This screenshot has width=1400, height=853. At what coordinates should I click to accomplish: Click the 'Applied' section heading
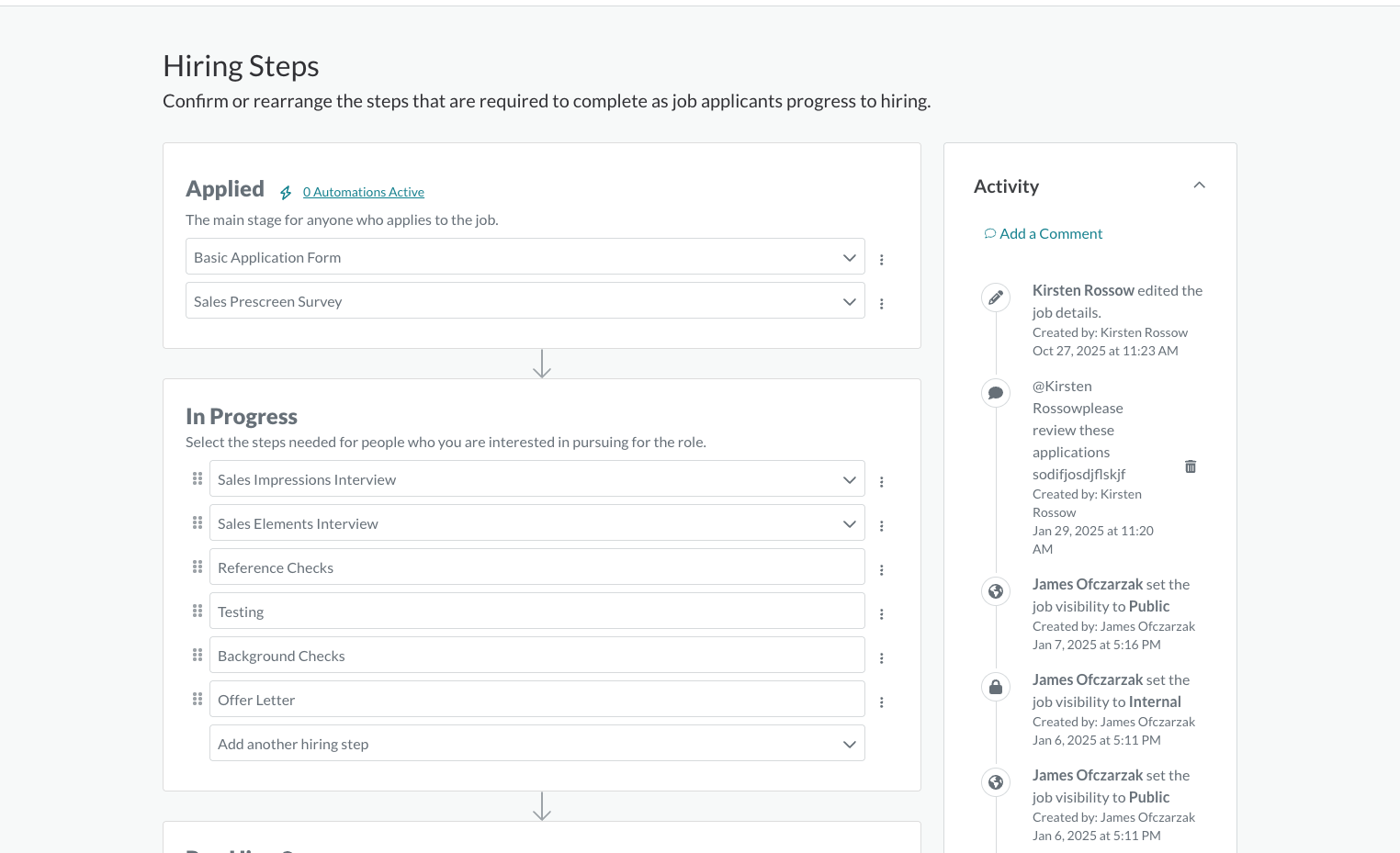(x=225, y=189)
